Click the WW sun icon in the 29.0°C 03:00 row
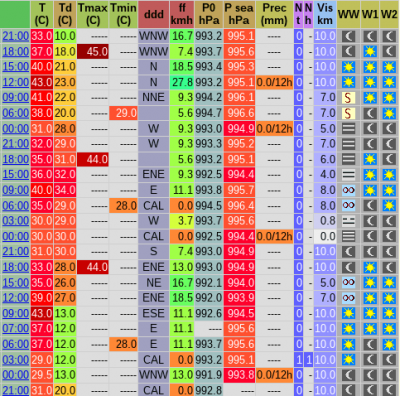This screenshot has width=400, height=396. click(348, 360)
